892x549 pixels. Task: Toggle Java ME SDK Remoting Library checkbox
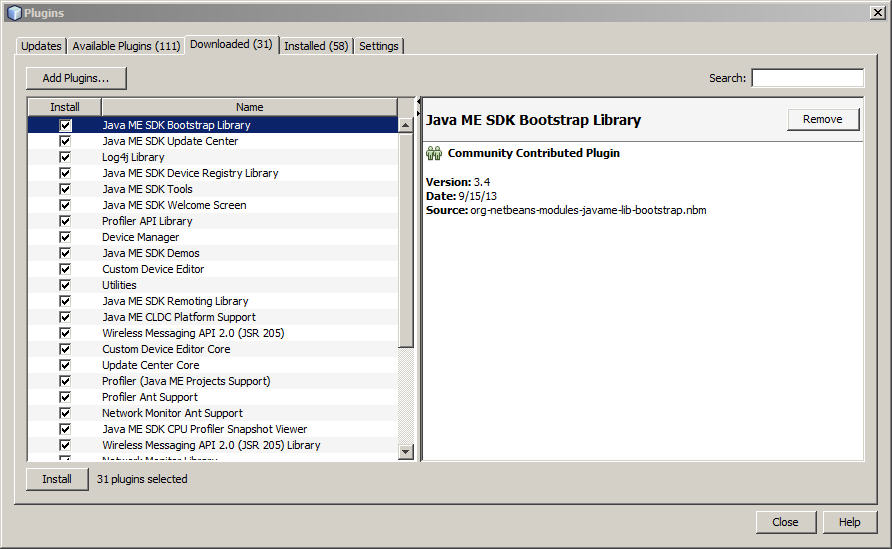pos(65,301)
